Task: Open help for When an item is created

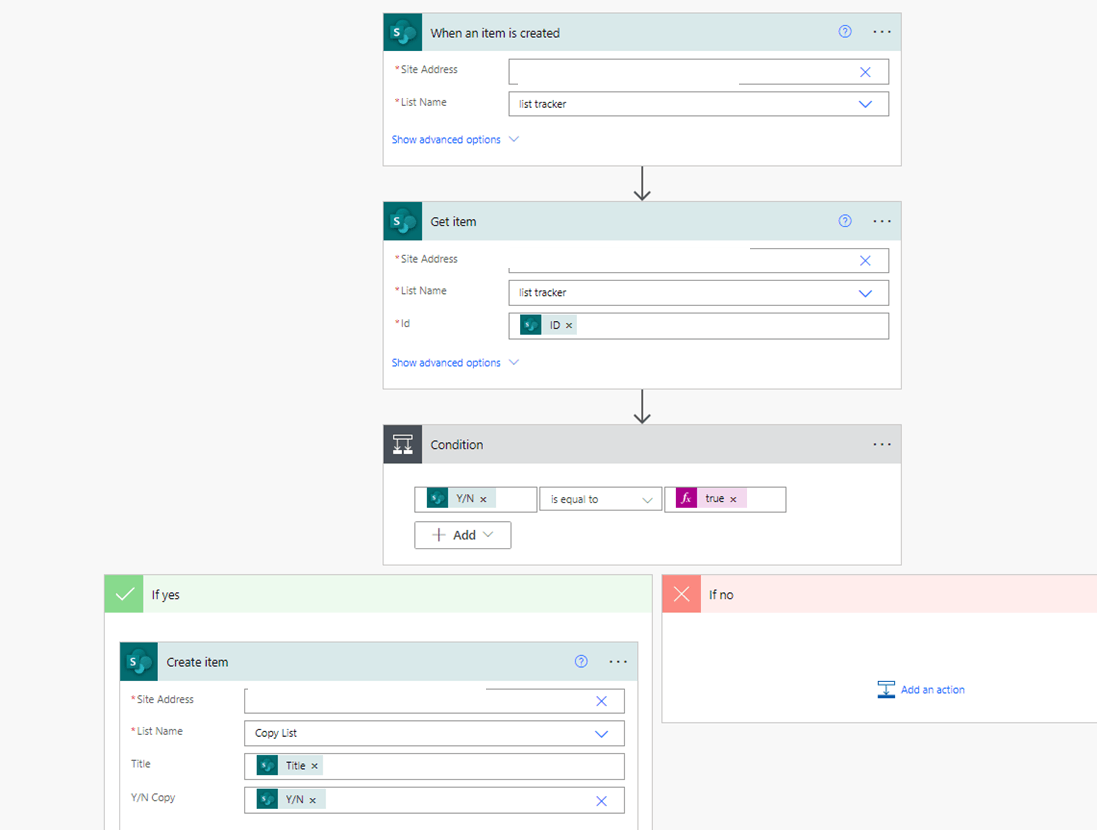Action: (x=845, y=31)
